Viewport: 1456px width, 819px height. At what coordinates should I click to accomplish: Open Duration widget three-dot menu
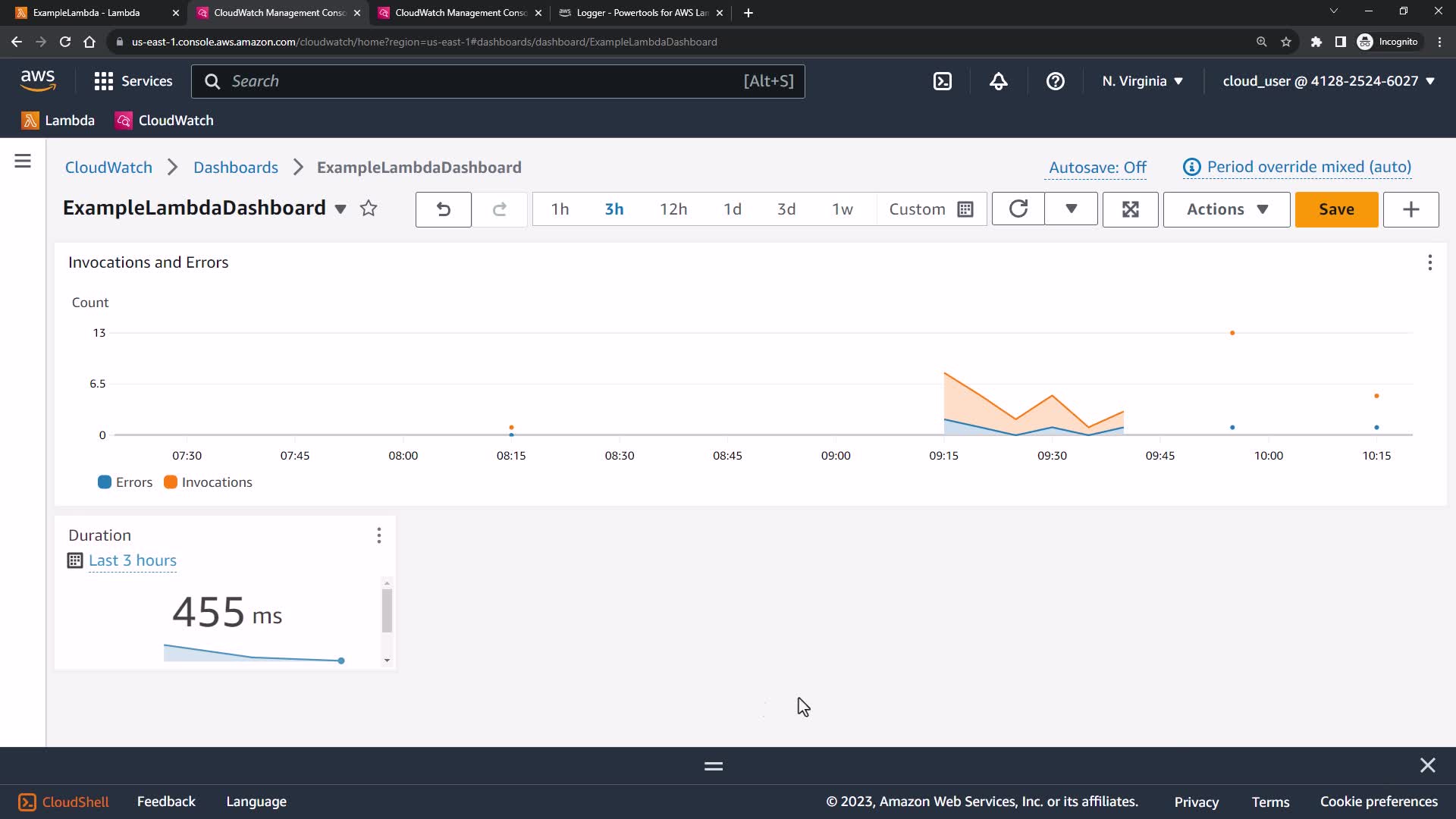tap(378, 535)
